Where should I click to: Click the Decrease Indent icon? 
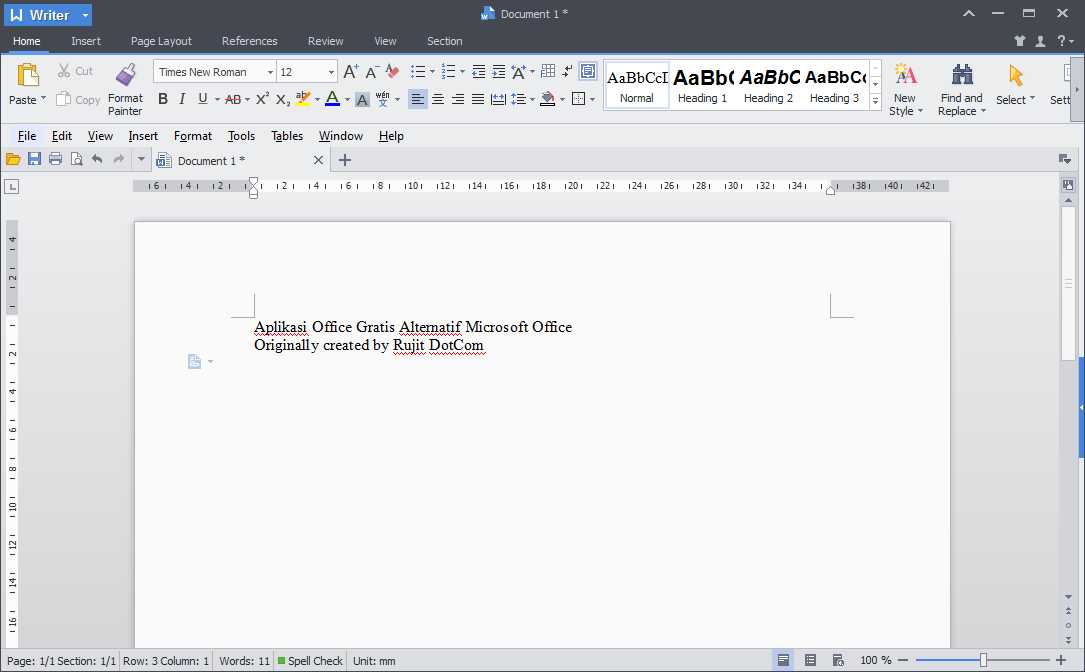coord(478,71)
